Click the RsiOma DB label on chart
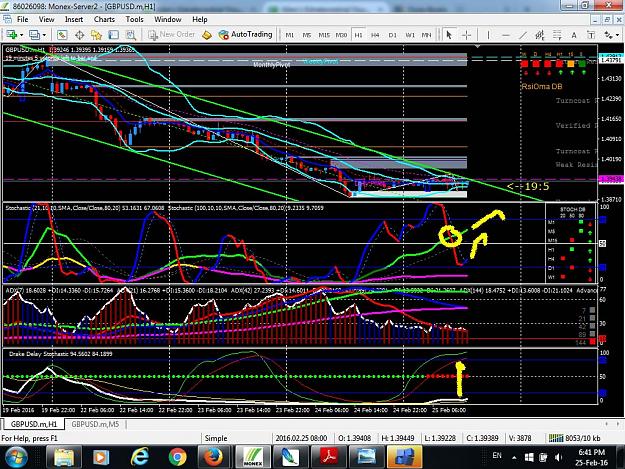 tap(541, 86)
